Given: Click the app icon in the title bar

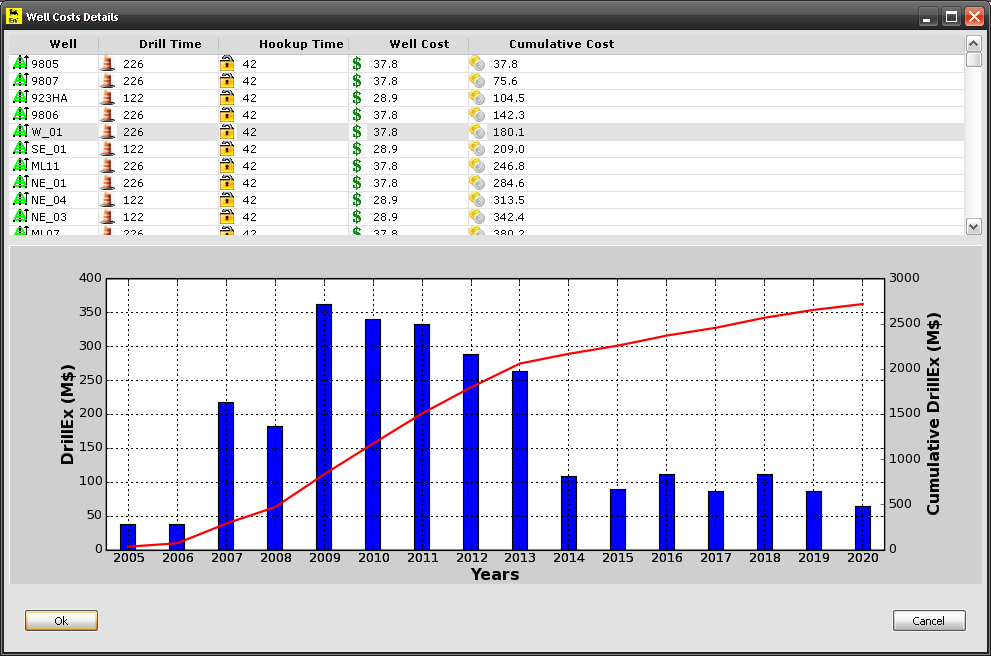Looking at the screenshot, I should tap(14, 17).
